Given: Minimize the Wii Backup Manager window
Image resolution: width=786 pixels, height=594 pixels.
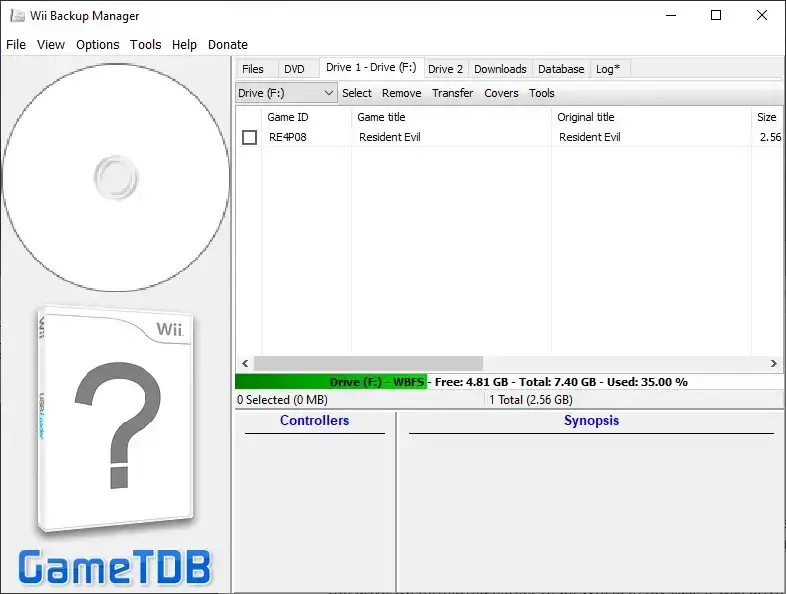Looking at the screenshot, I should click(671, 16).
